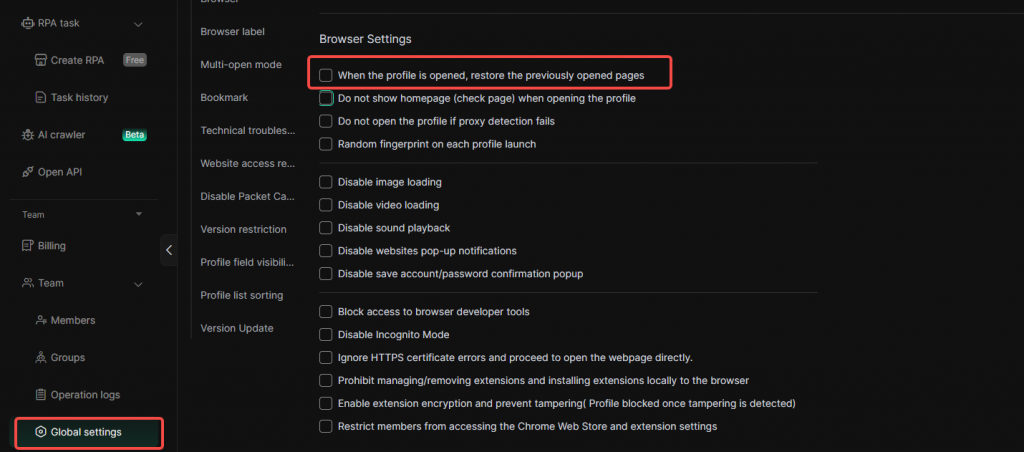This screenshot has height=452, width=1024.
Task: Collapse the sidebar with arrow handle
Action: point(169,250)
